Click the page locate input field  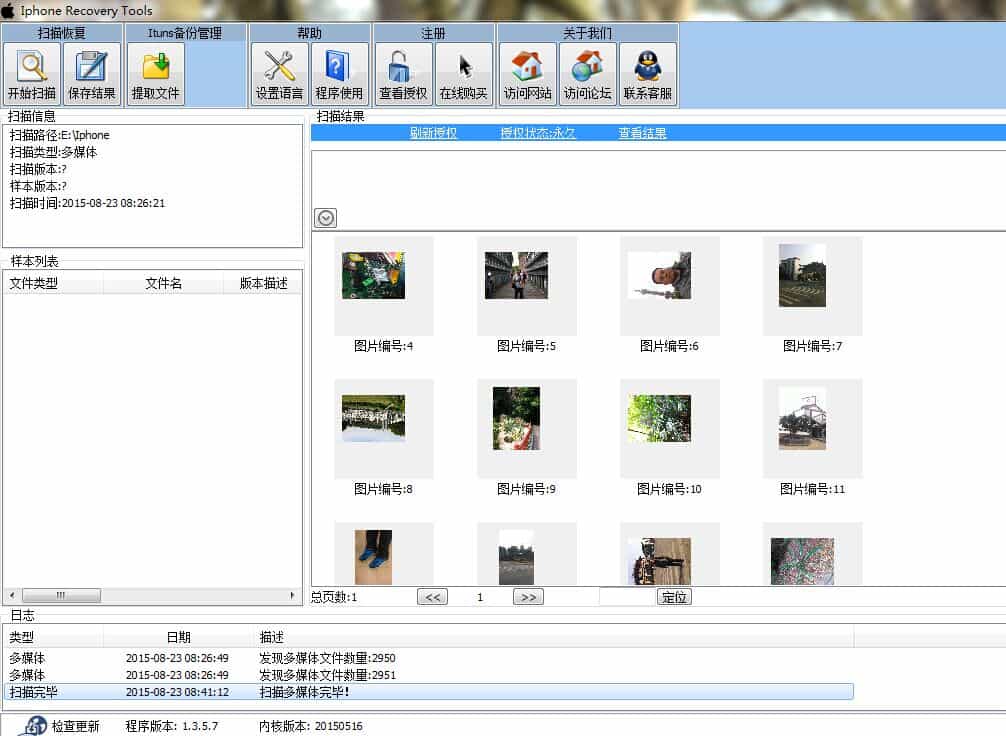click(x=628, y=597)
